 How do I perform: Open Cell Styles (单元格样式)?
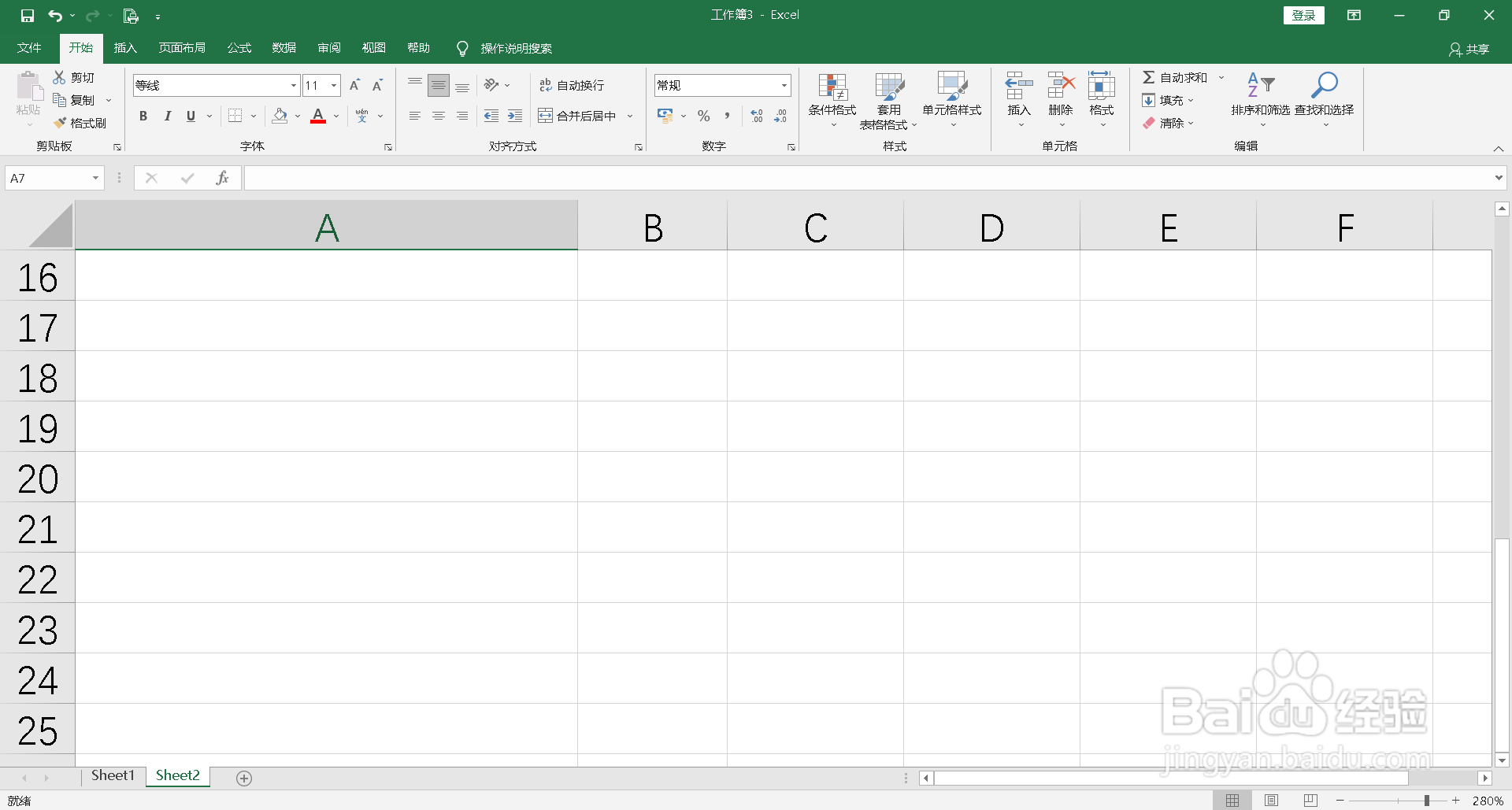click(x=952, y=100)
